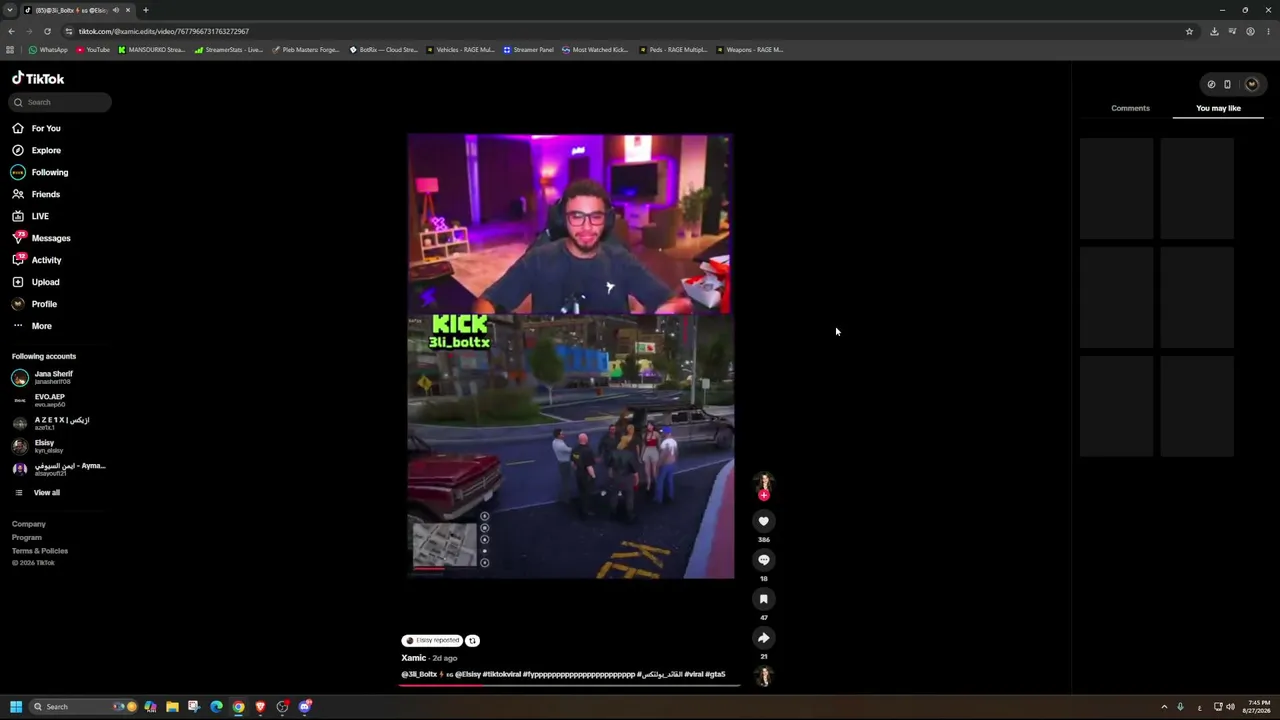This screenshot has height=720, width=1280.
Task: Switch to the You may like tab
Action: 1218,108
